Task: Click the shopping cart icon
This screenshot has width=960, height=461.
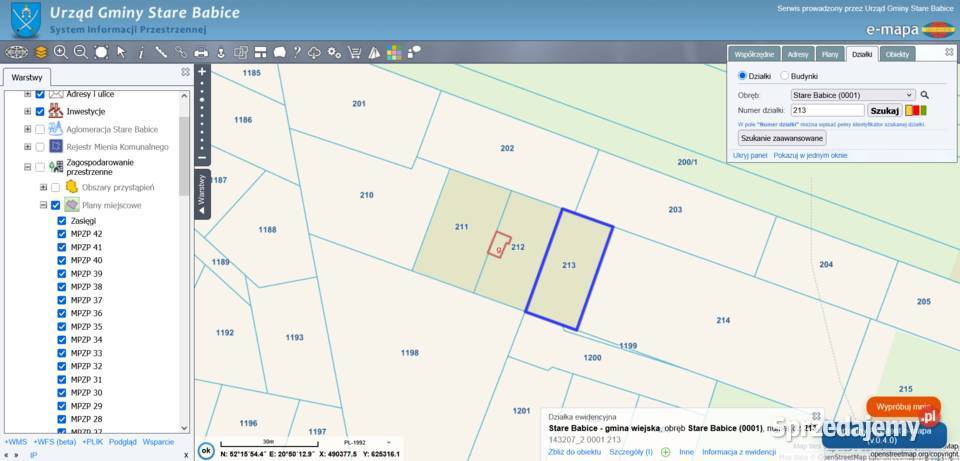Action: [x=354, y=53]
